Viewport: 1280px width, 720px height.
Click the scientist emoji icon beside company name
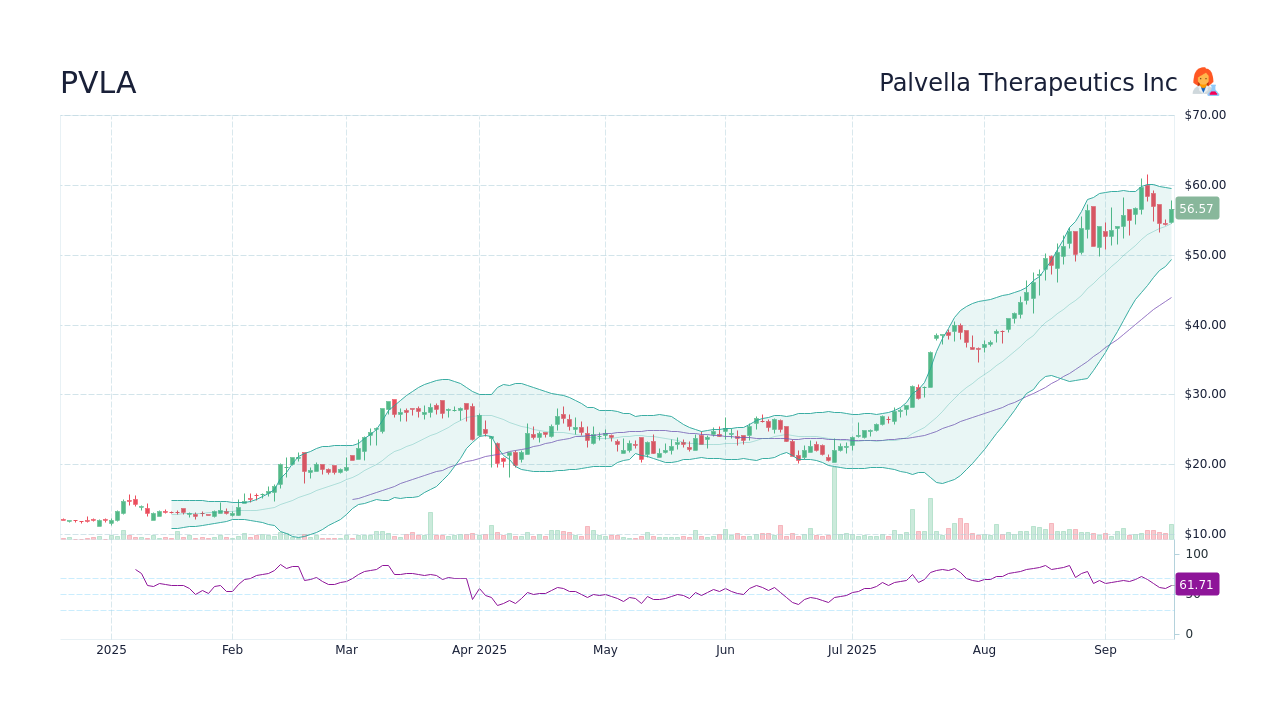click(x=1204, y=82)
